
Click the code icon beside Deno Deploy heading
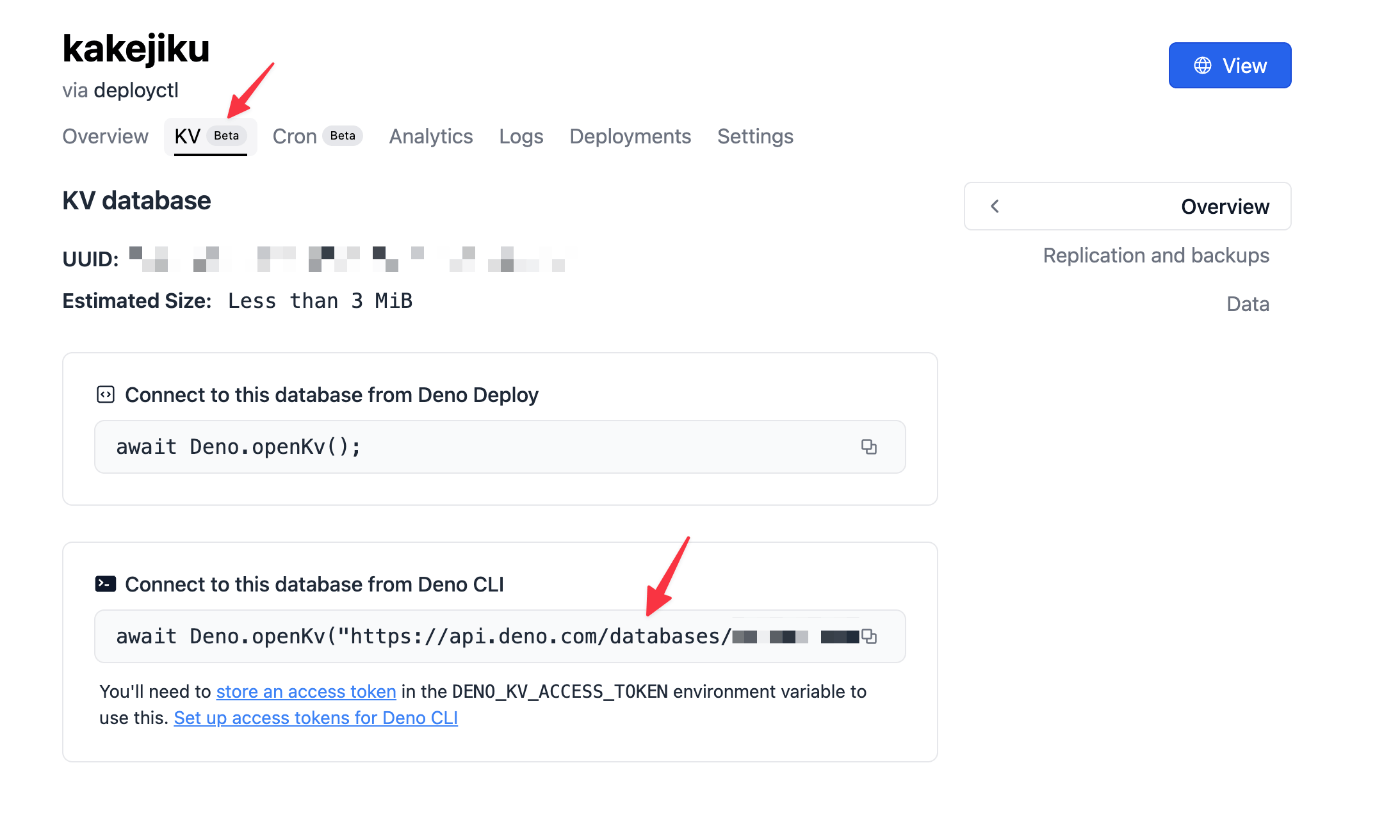tap(105, 395)
